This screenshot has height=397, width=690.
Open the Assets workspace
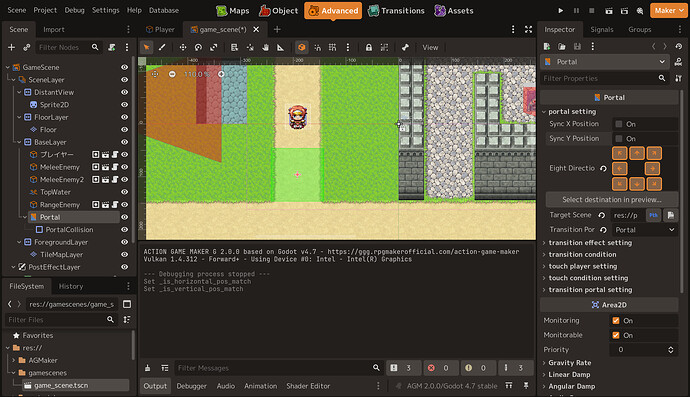coord(454,11)
